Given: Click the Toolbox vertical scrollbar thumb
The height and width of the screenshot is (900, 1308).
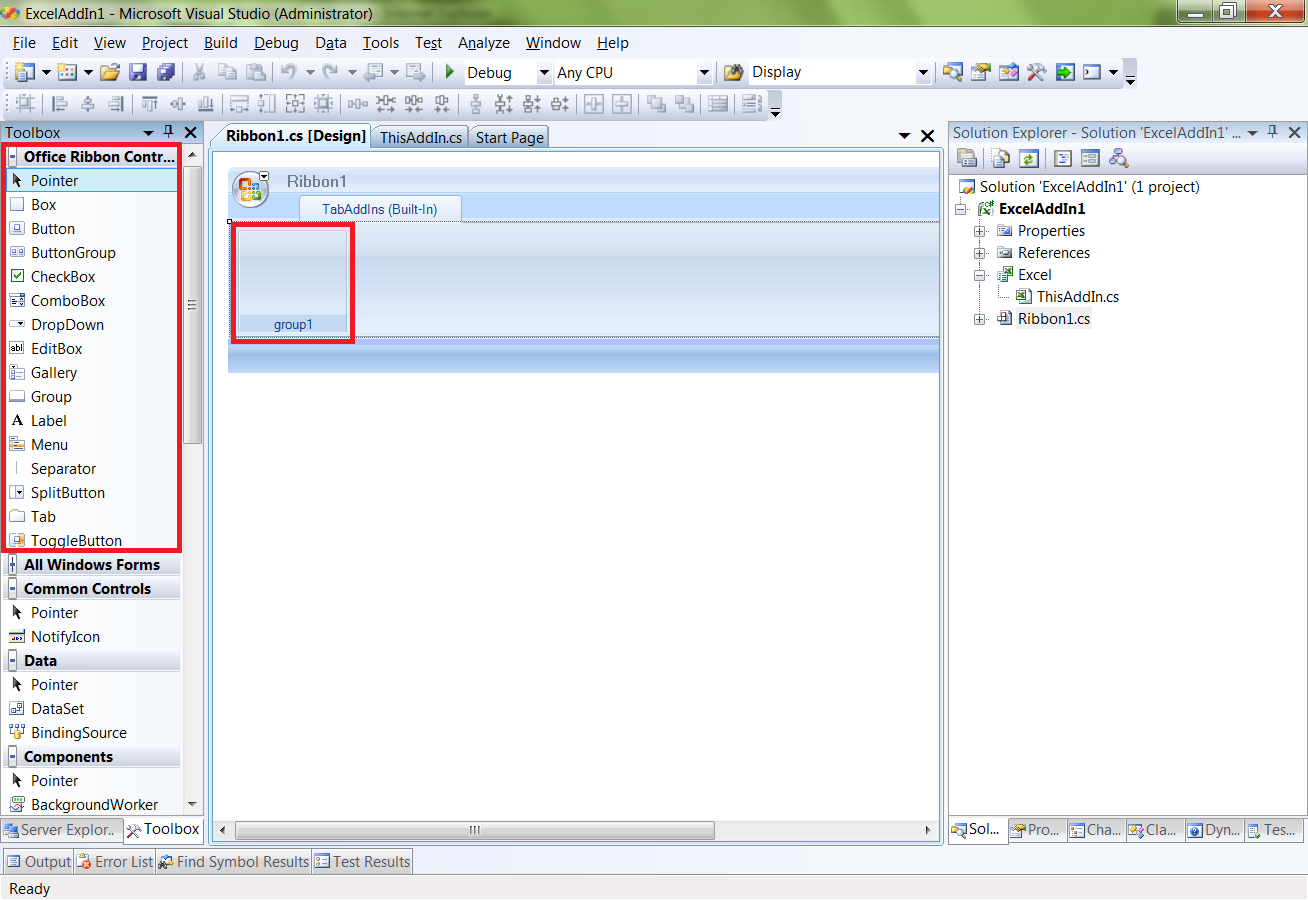Looking at the screenshot, I should point(193,305).
